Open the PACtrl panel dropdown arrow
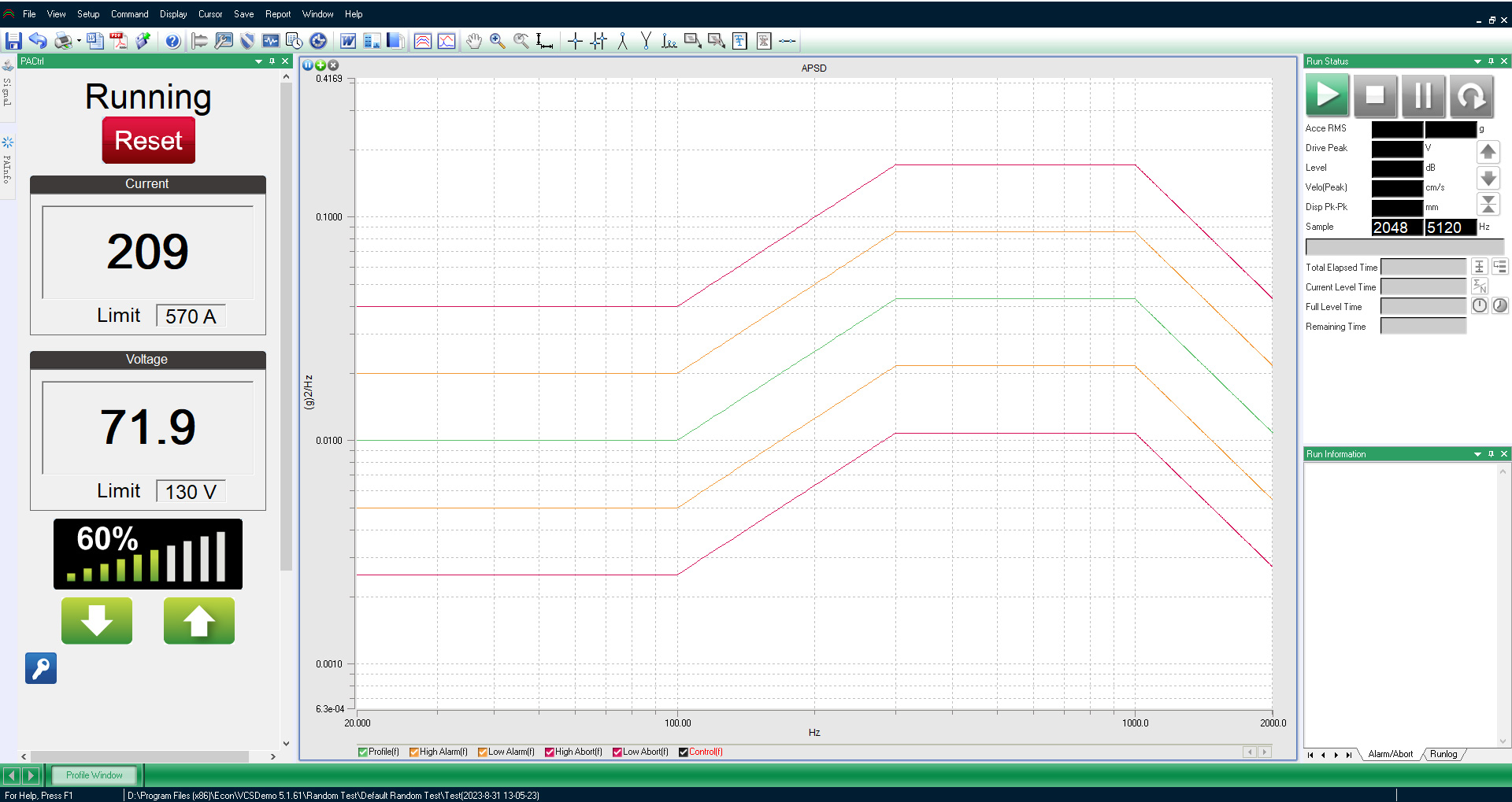Viewport: 1512px width, 802px height. click(x=258, y=61)
